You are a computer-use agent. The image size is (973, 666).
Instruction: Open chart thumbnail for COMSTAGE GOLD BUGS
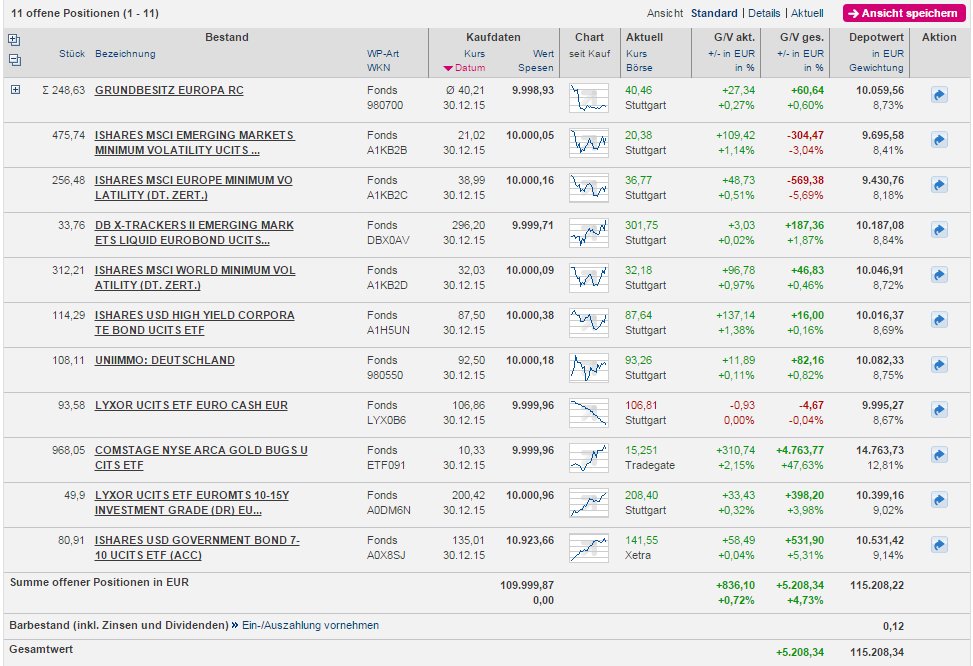coord(588,457)
